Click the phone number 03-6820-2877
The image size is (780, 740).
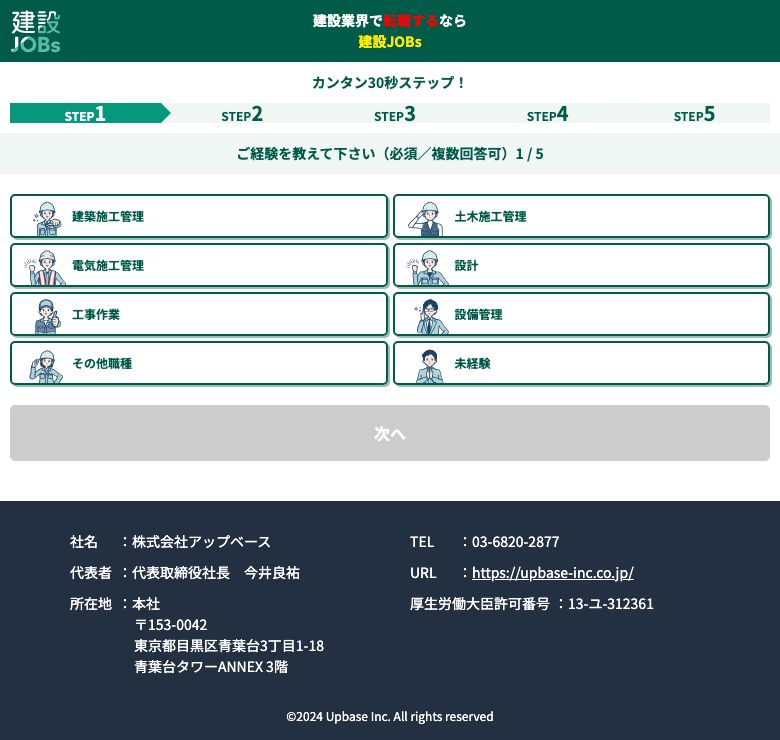tap(515, 542)
